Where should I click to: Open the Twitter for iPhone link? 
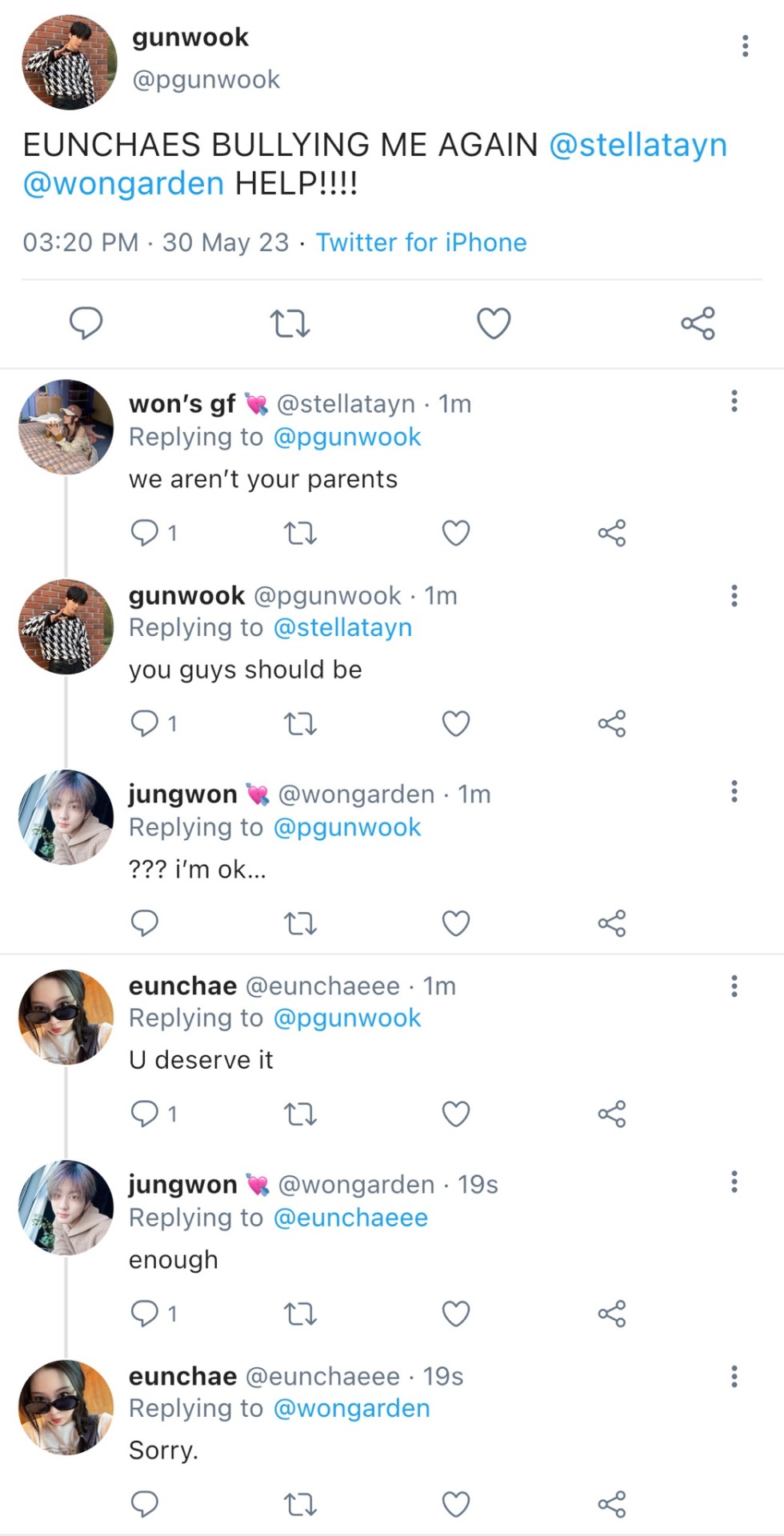[421, 242]
